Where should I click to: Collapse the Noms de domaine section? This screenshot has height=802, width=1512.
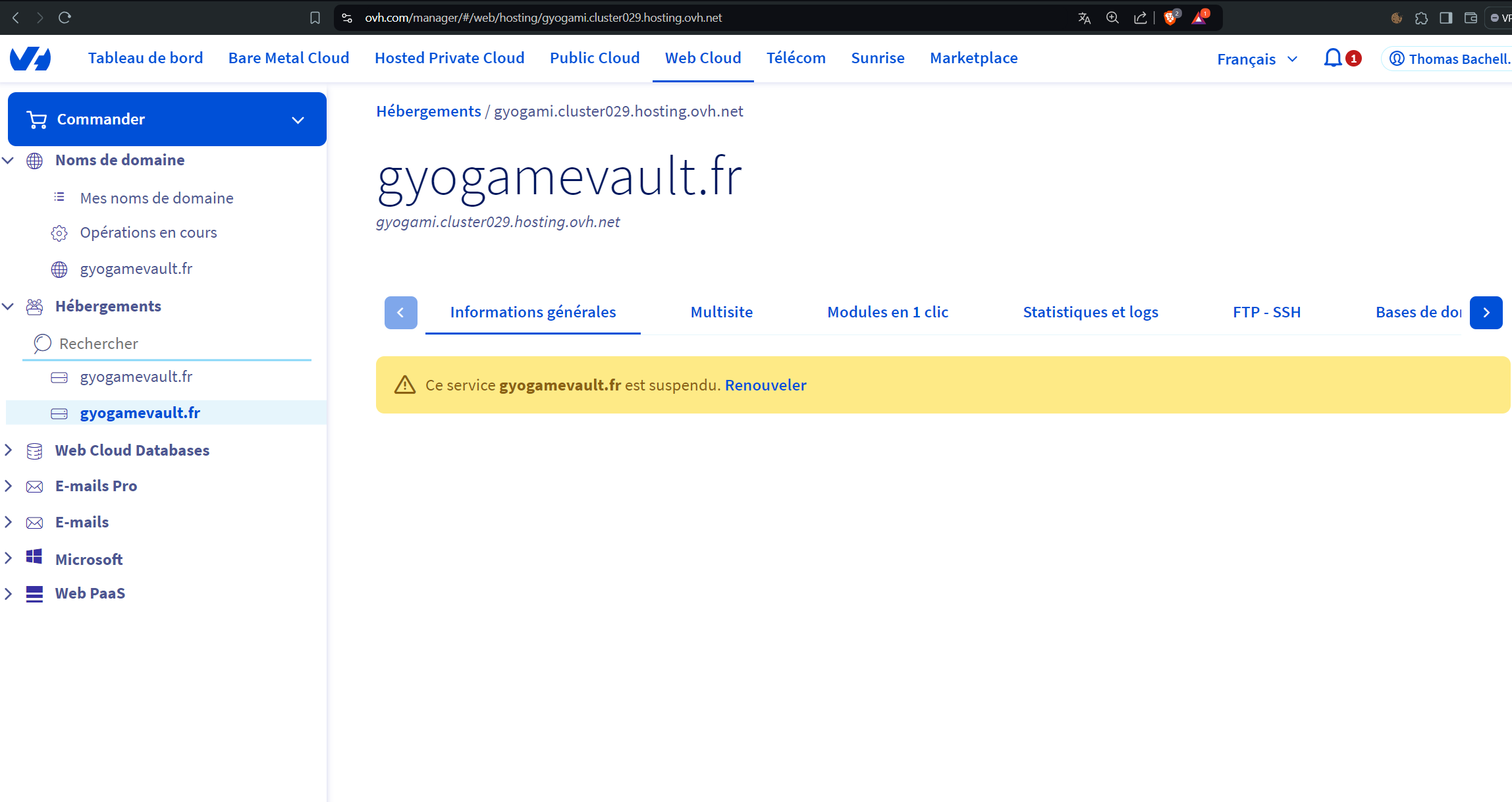(x=9, y=160)
